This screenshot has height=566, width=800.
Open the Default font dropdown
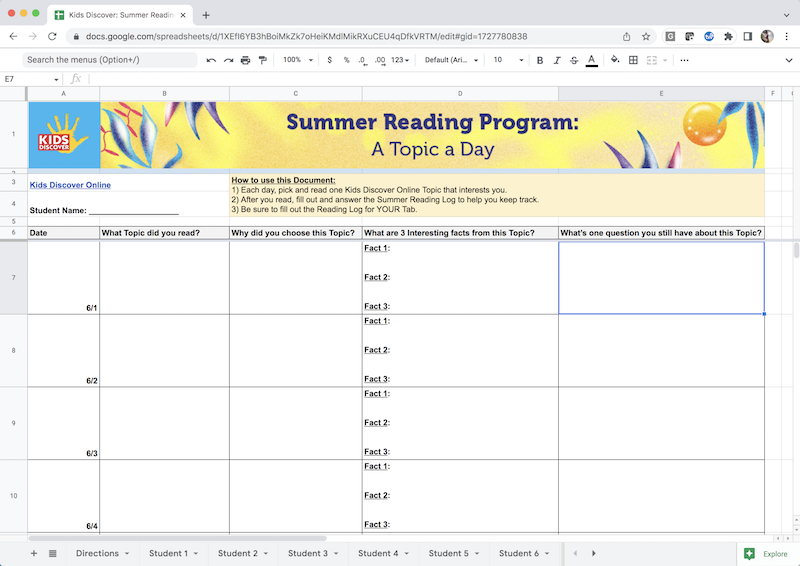pos(452,60)
